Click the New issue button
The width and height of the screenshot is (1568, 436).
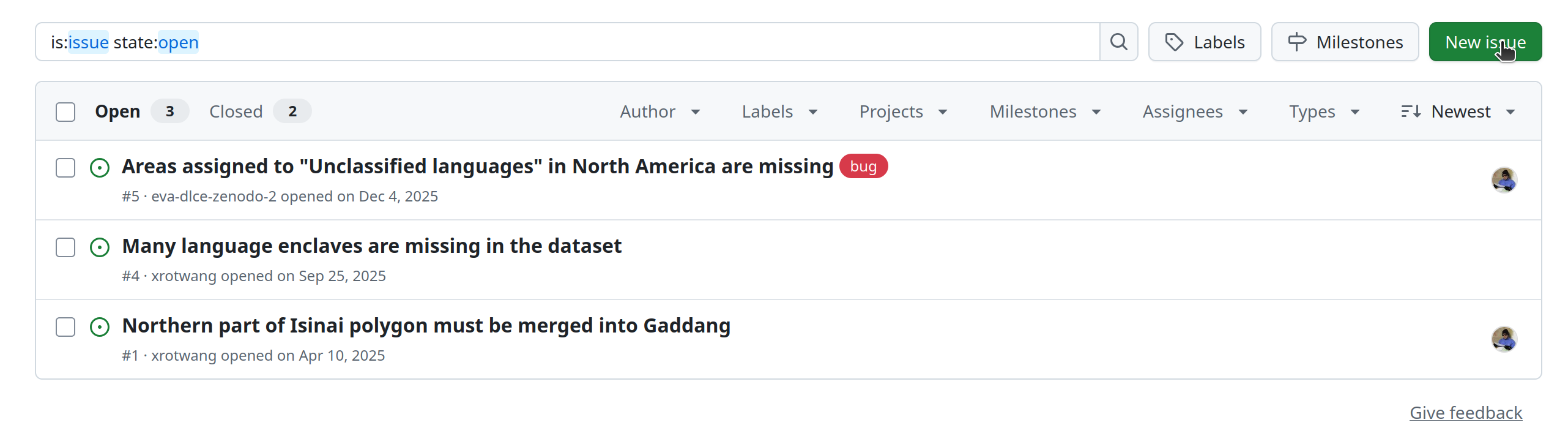(x=1485, y=42)
